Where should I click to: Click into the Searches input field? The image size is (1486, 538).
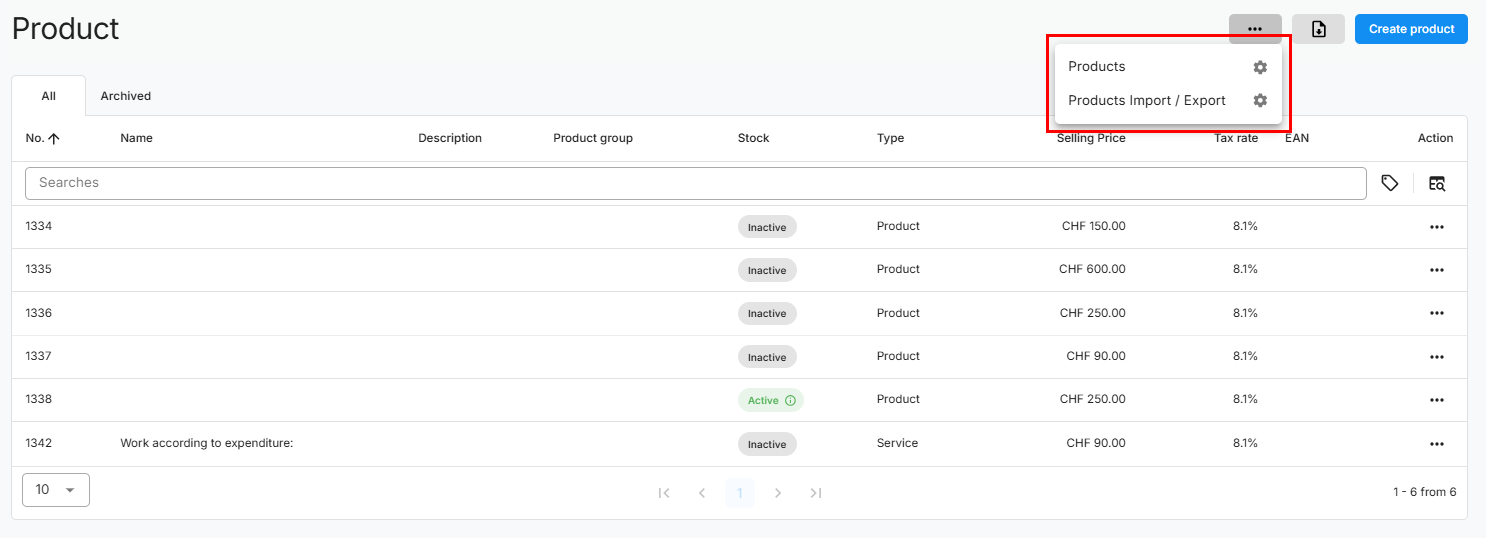(694, 183)
